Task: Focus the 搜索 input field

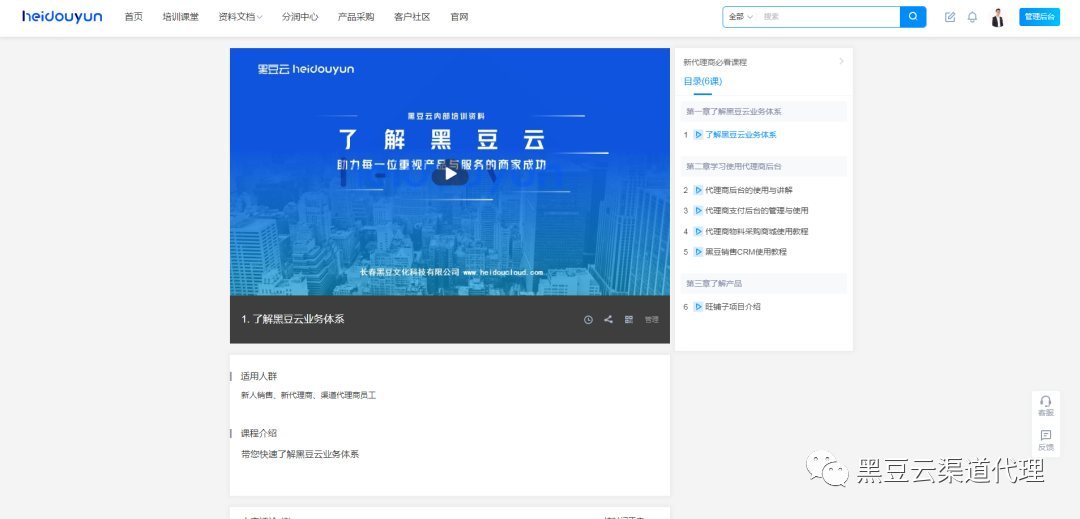Action: click(x=829, y=17)
